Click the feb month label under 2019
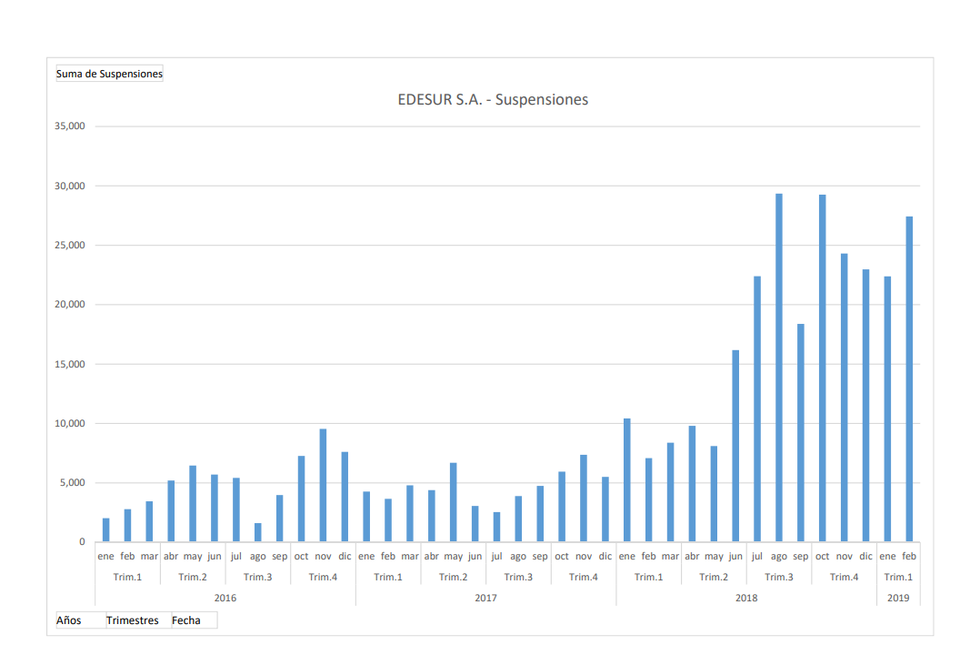The height and width of the screenshot is (645, 960). [x=909, y=556]
